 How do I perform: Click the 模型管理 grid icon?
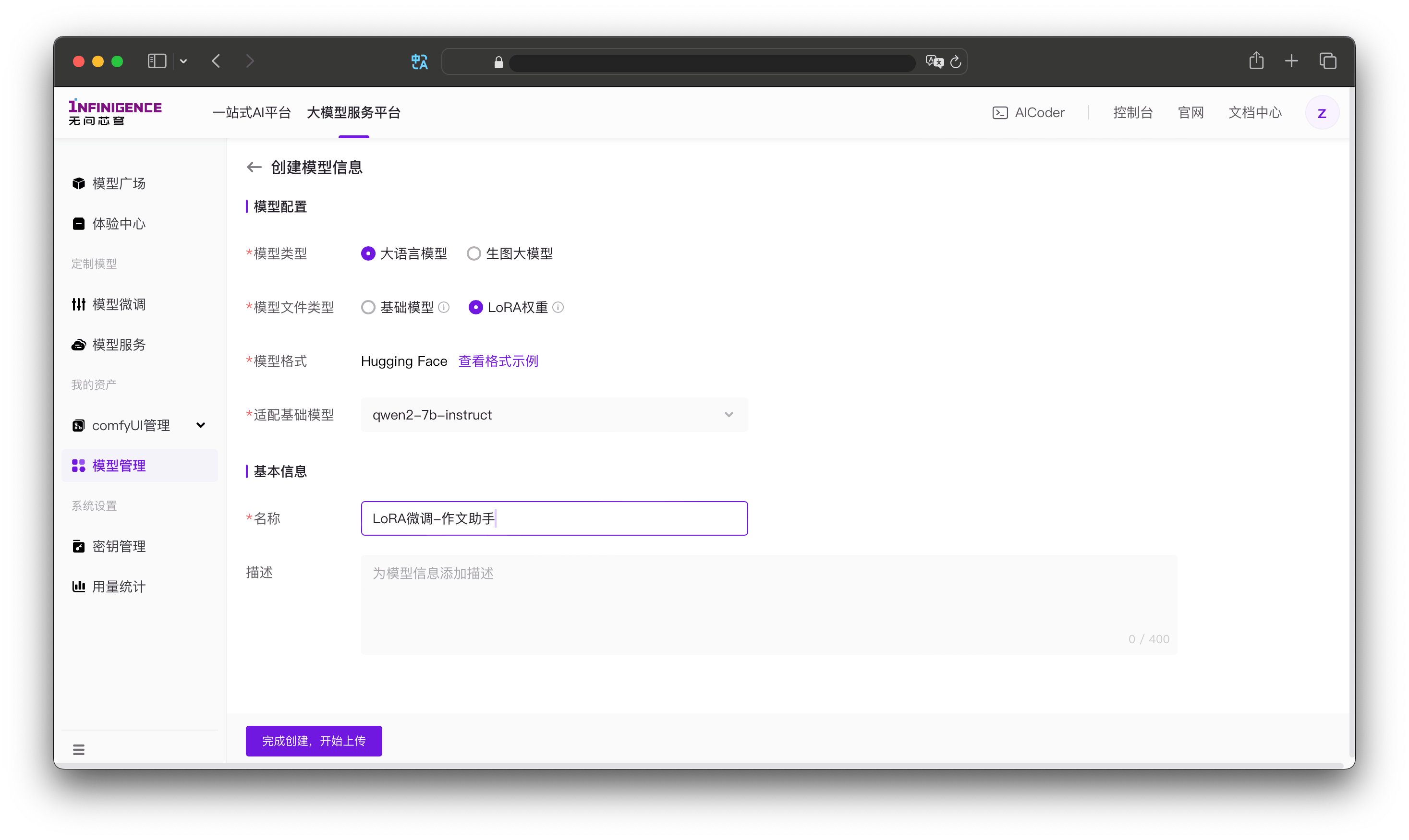pos(79,465)
